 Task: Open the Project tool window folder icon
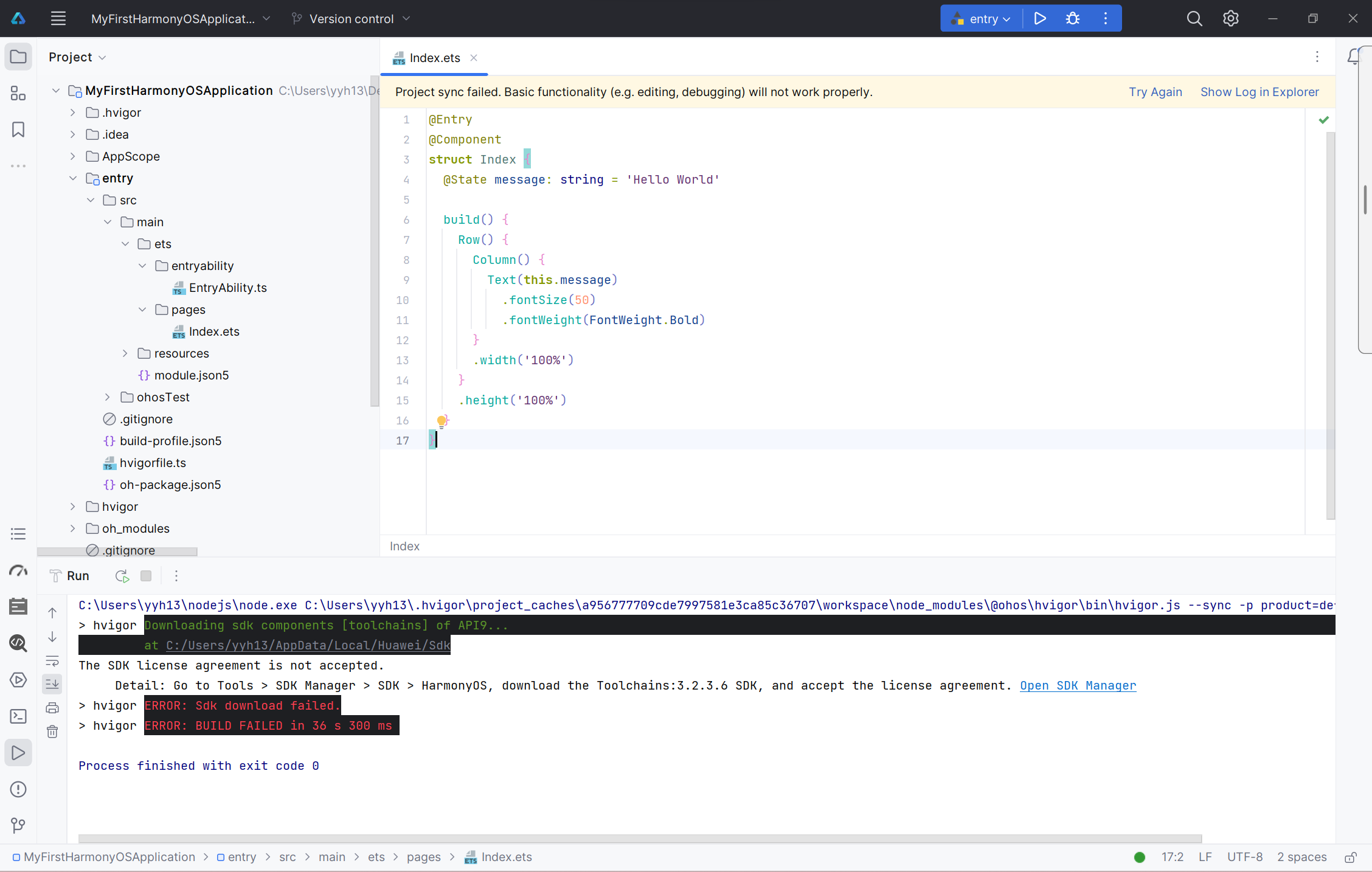(x=18, y=57)
